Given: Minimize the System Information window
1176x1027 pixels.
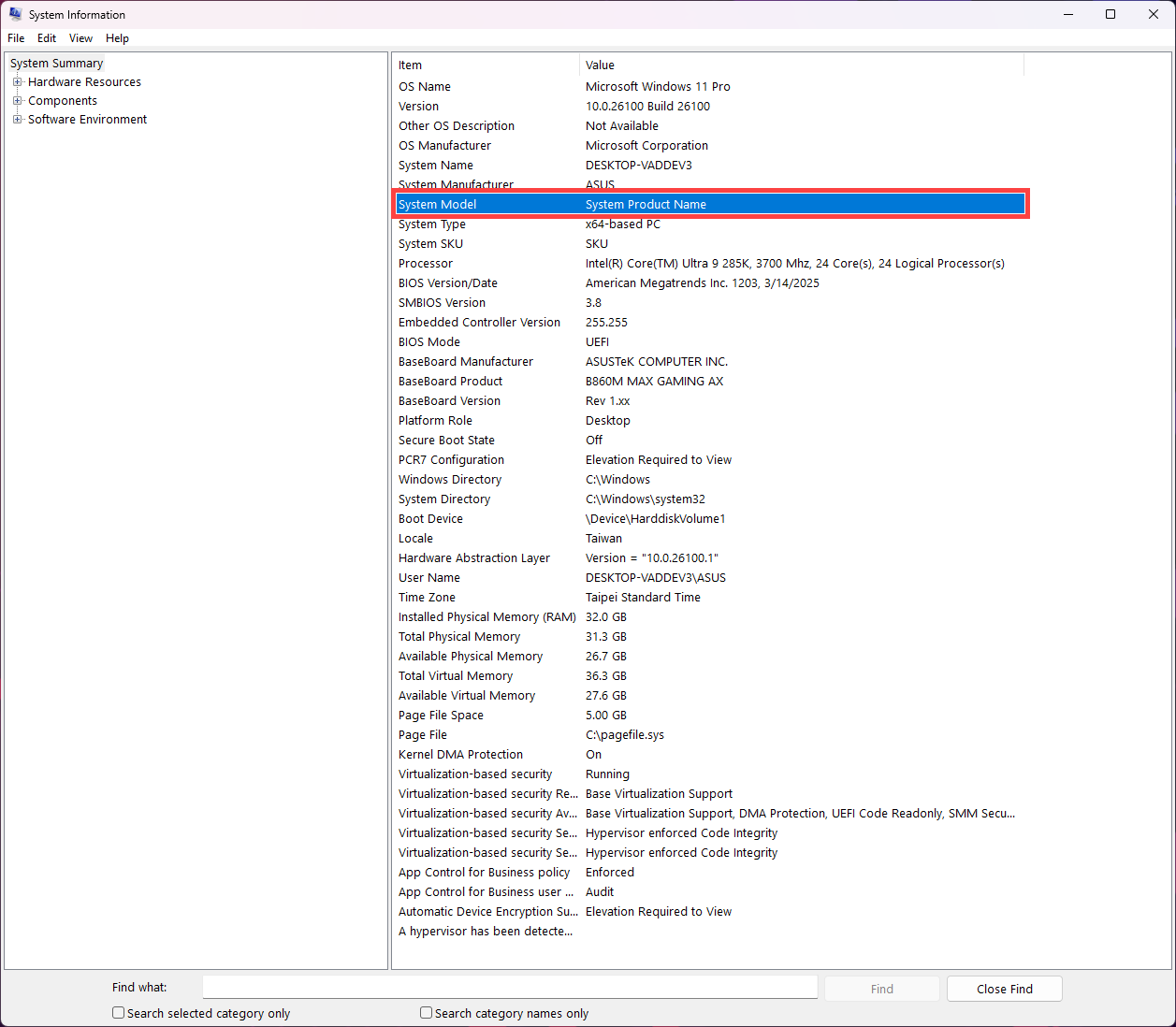Looking at the screenshot, I should click(1067, 14).
